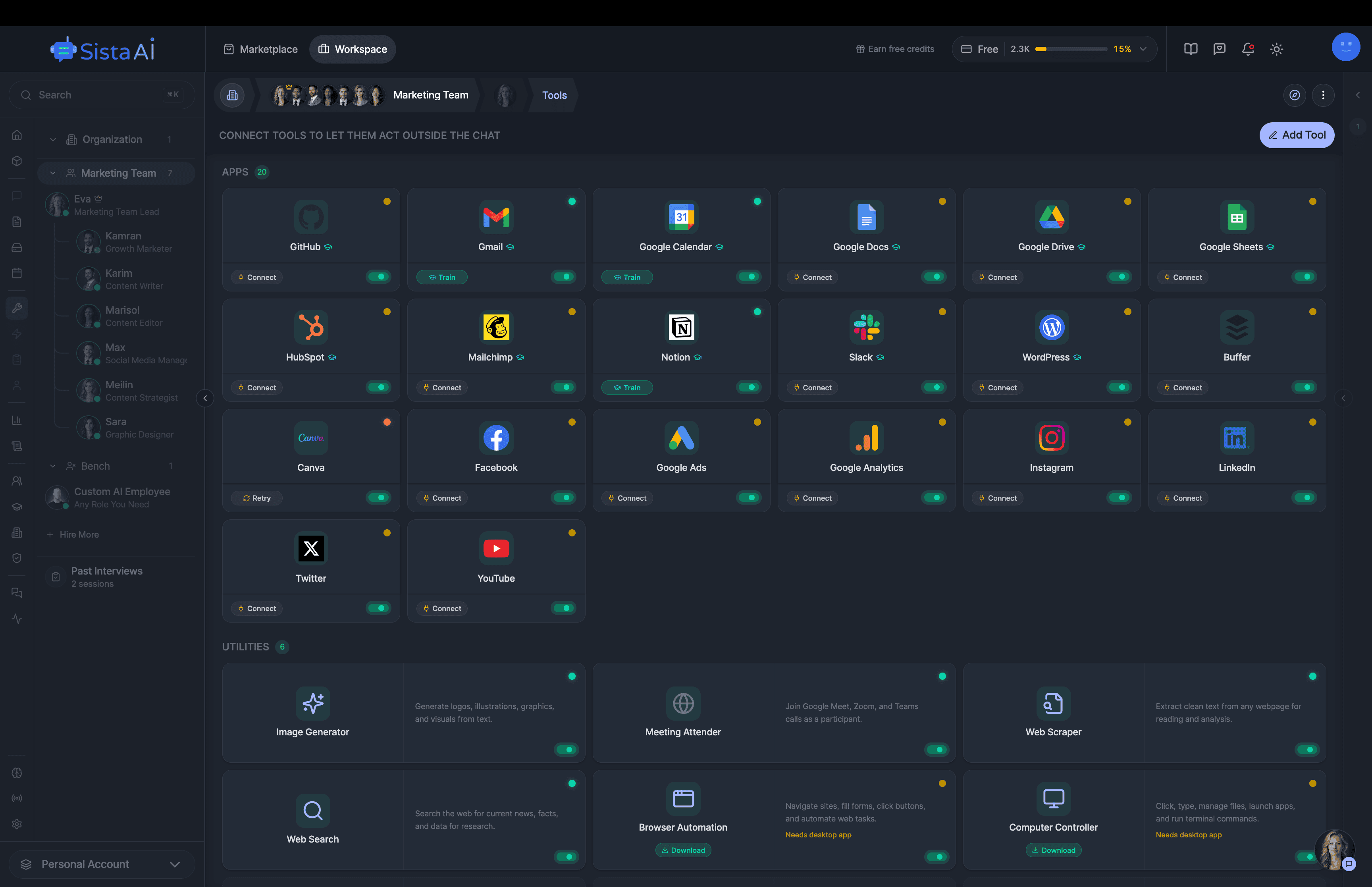Open the notifications bell icon

(1248, 49)
